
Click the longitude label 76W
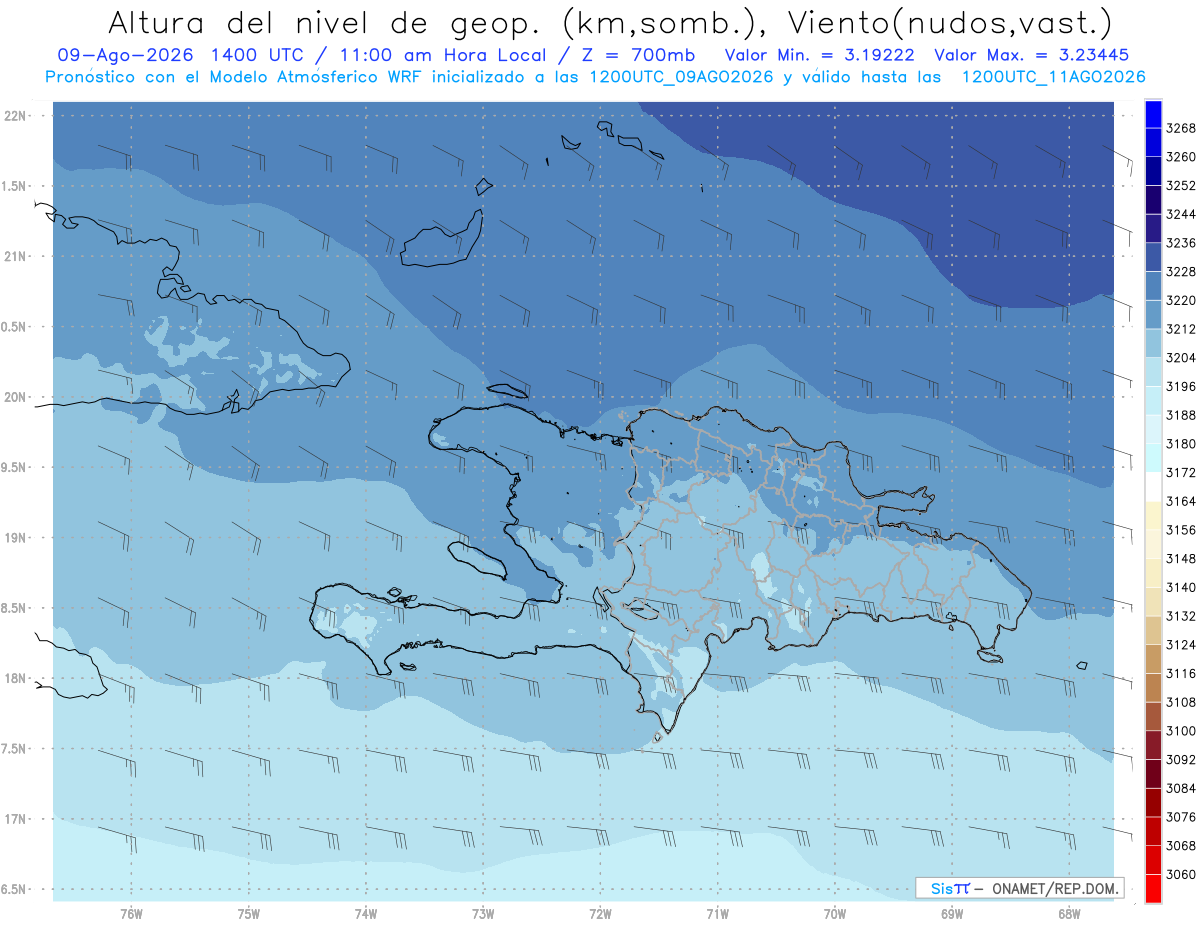(131, 913)
